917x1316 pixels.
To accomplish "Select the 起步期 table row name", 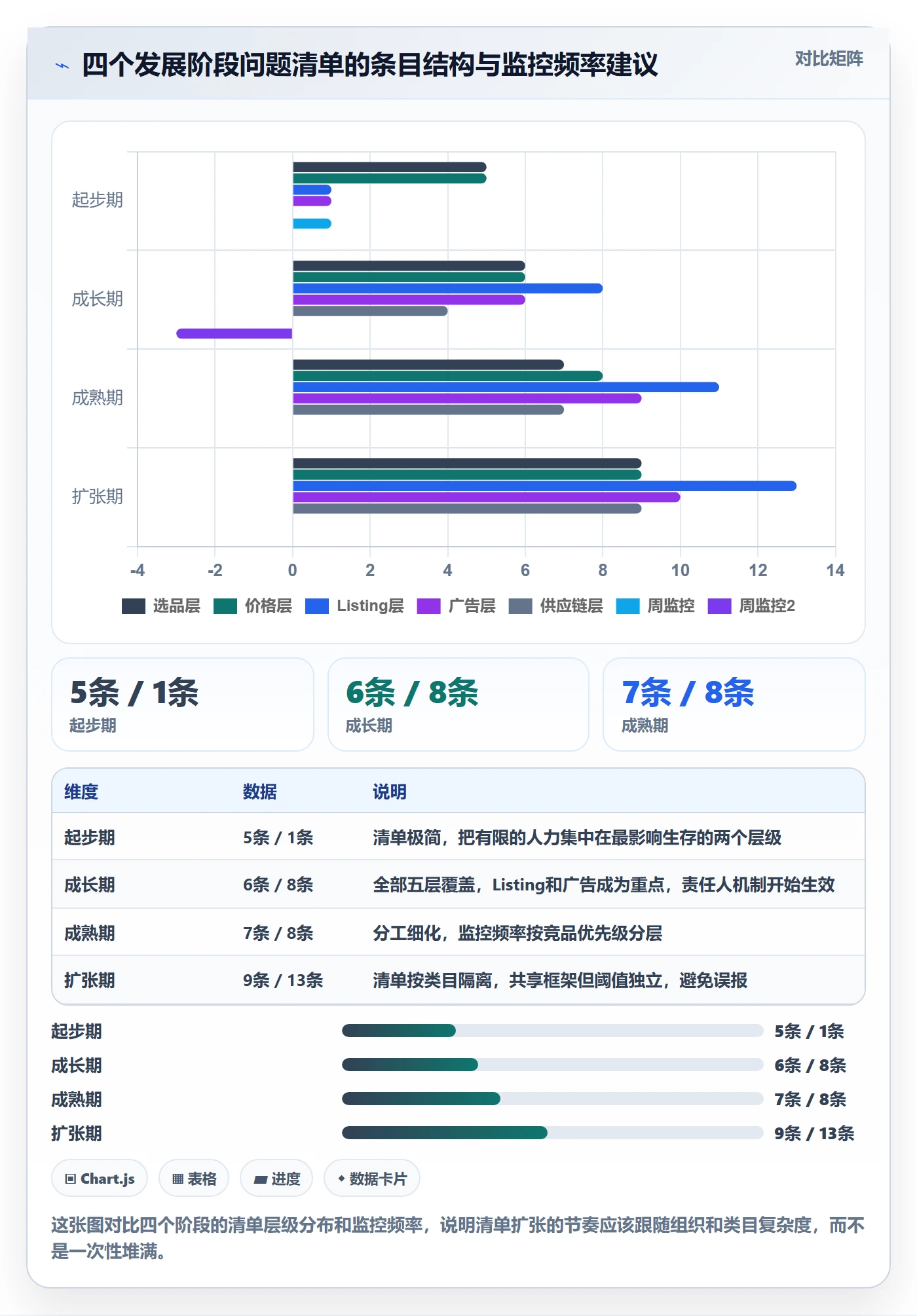I will tap(90, 837).
